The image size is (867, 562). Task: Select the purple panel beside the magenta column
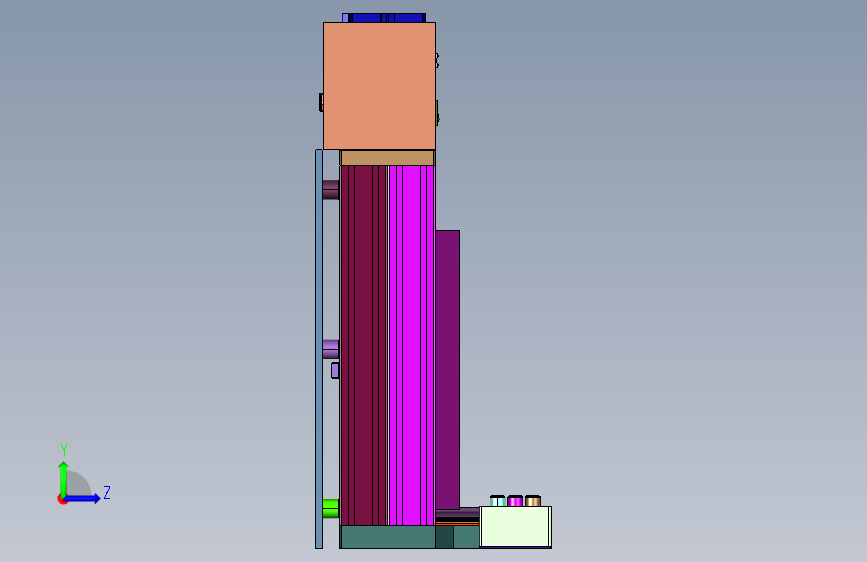click(x=447, y=370)
